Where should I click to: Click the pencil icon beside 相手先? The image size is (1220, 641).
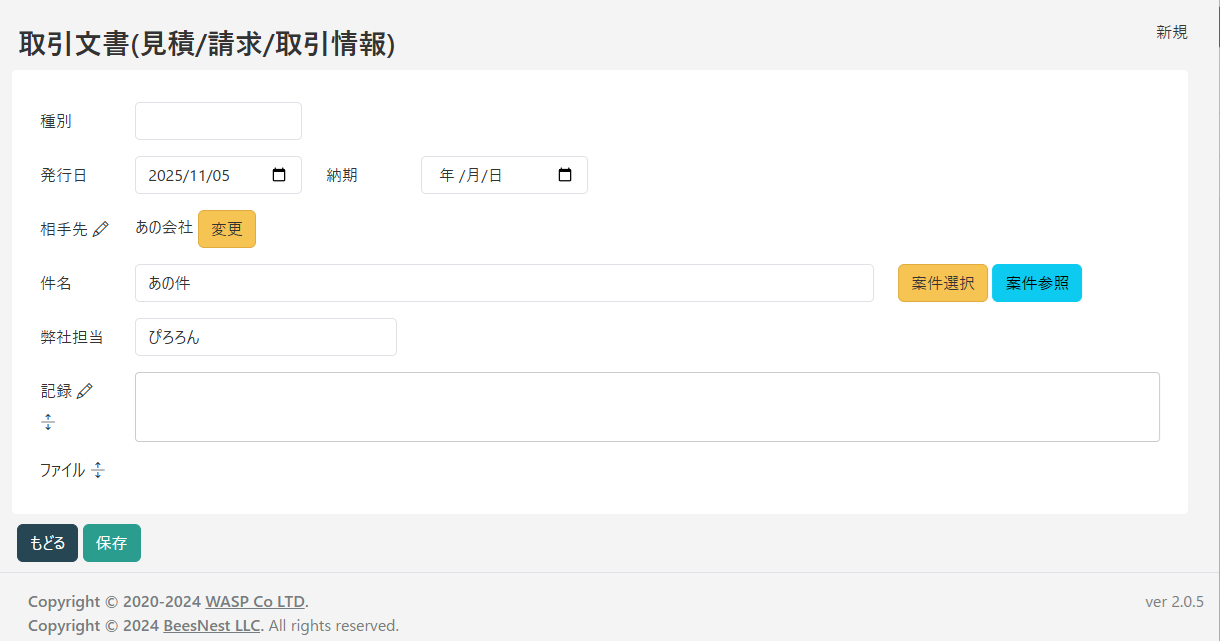100,230
